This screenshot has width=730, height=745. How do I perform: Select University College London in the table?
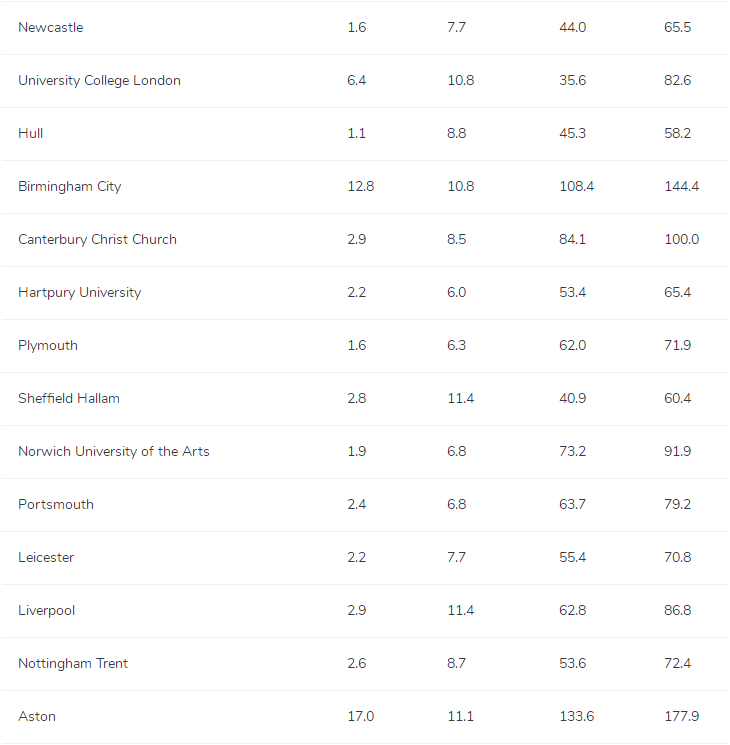coord(99,81)
